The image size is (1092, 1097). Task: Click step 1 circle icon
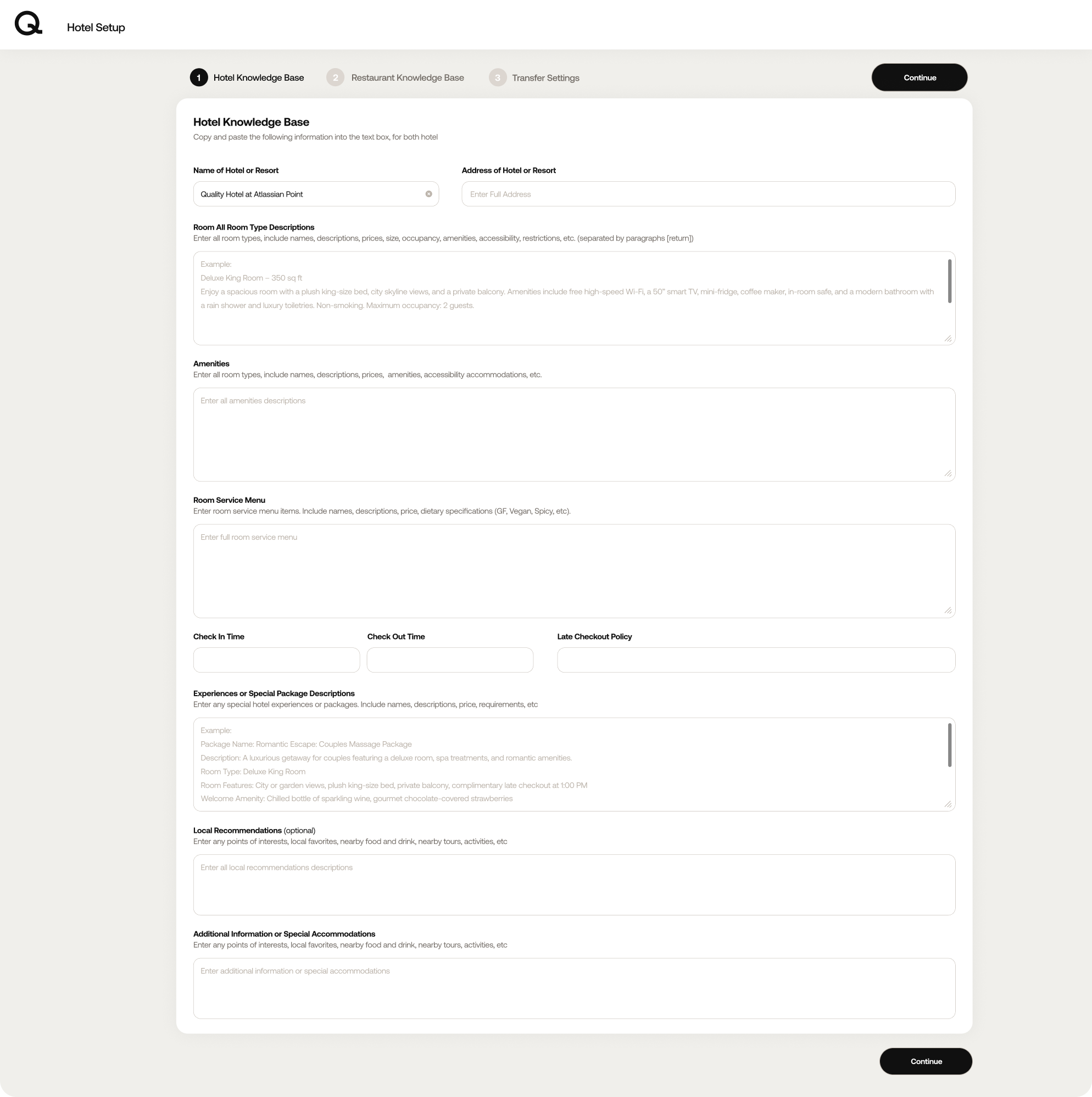coord(199,78)
